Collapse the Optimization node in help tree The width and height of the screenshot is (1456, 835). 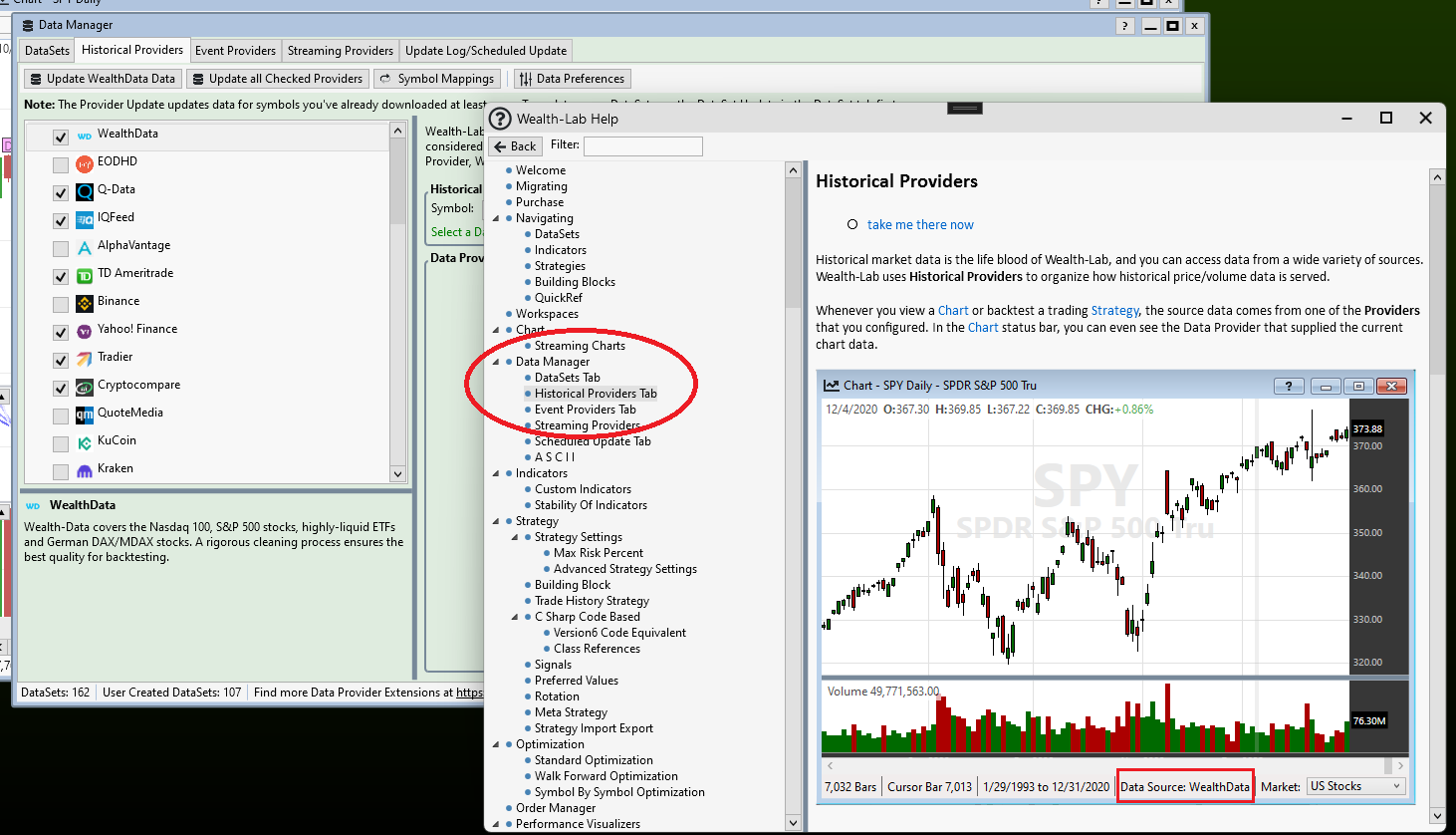click(496, 744)
